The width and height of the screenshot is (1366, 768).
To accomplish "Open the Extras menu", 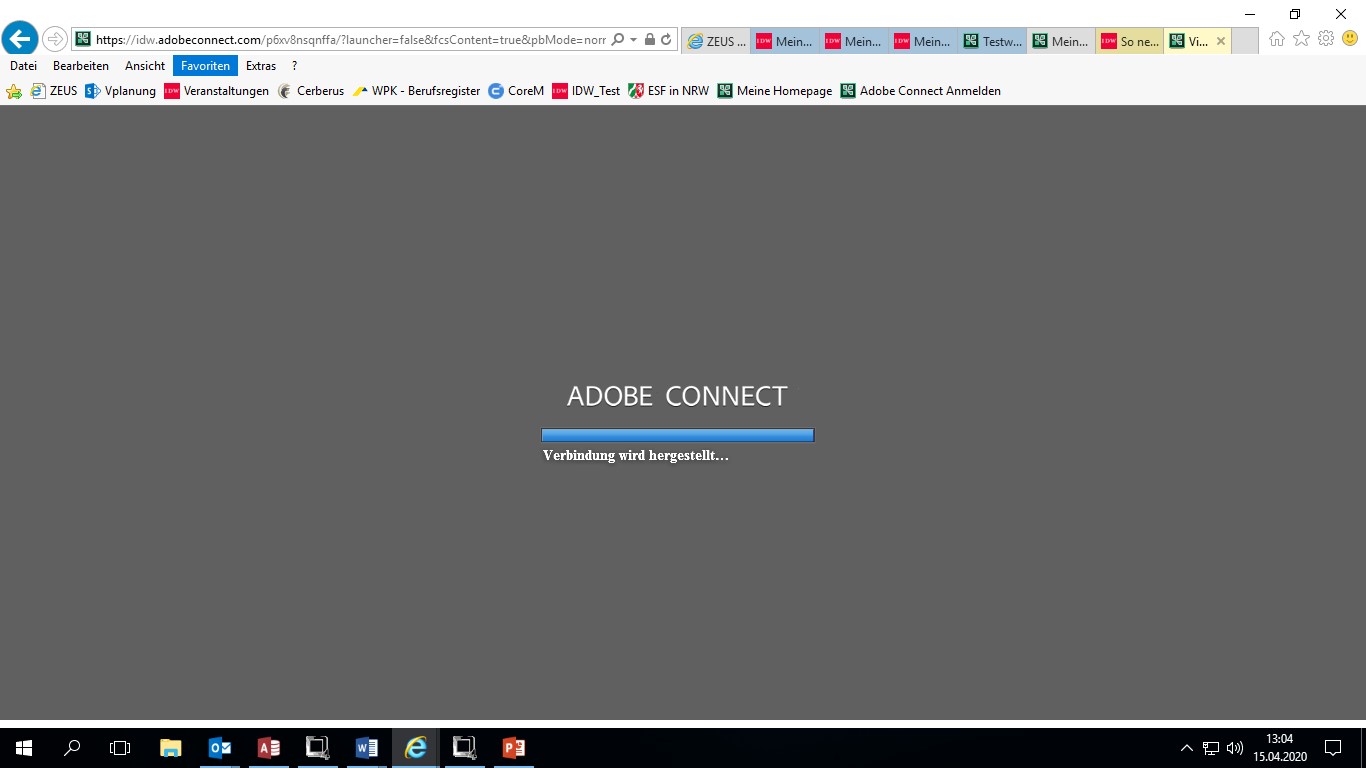I will [261, 66].
